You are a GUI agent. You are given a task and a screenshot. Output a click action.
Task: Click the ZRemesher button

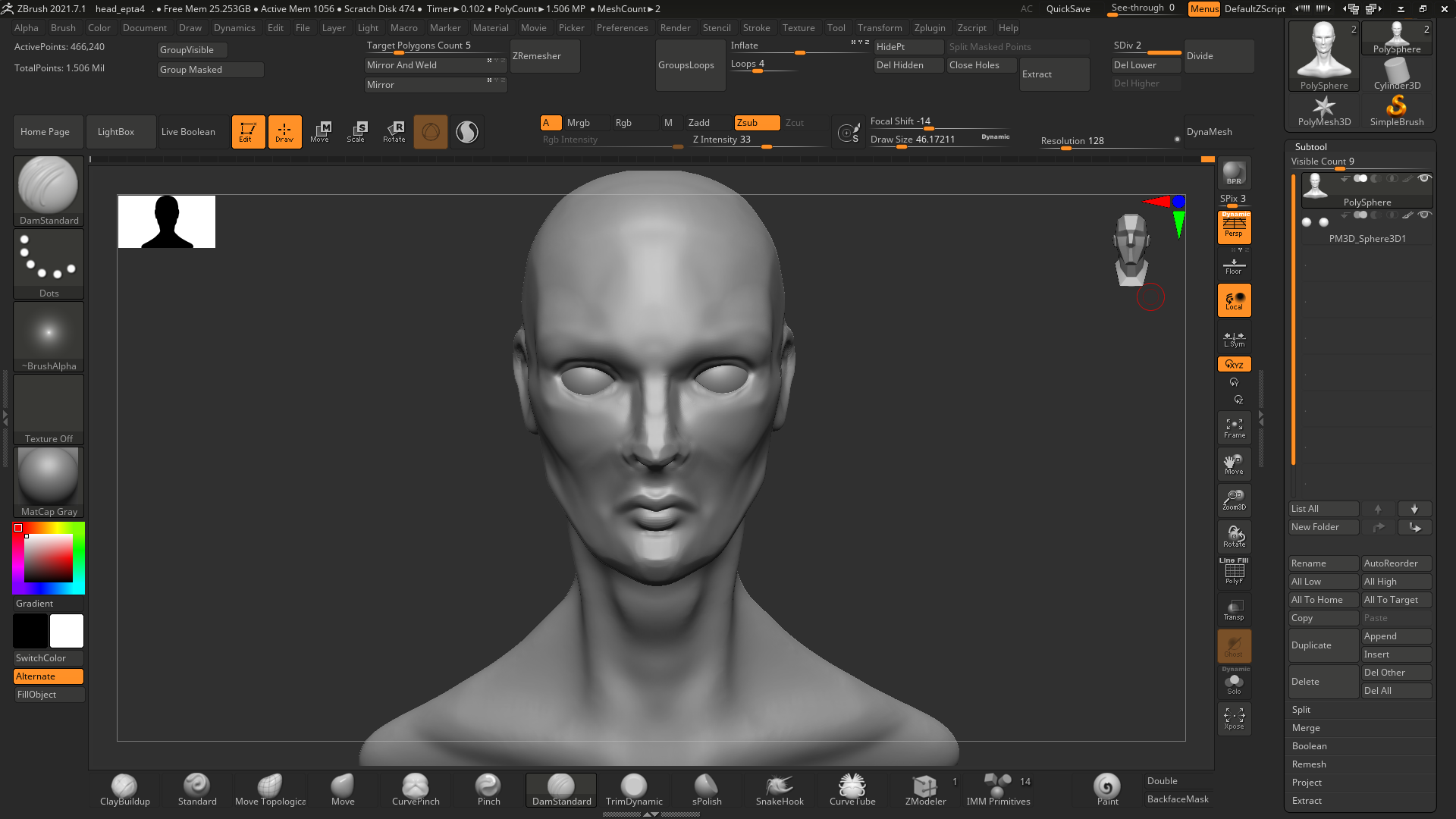(544, 56)
